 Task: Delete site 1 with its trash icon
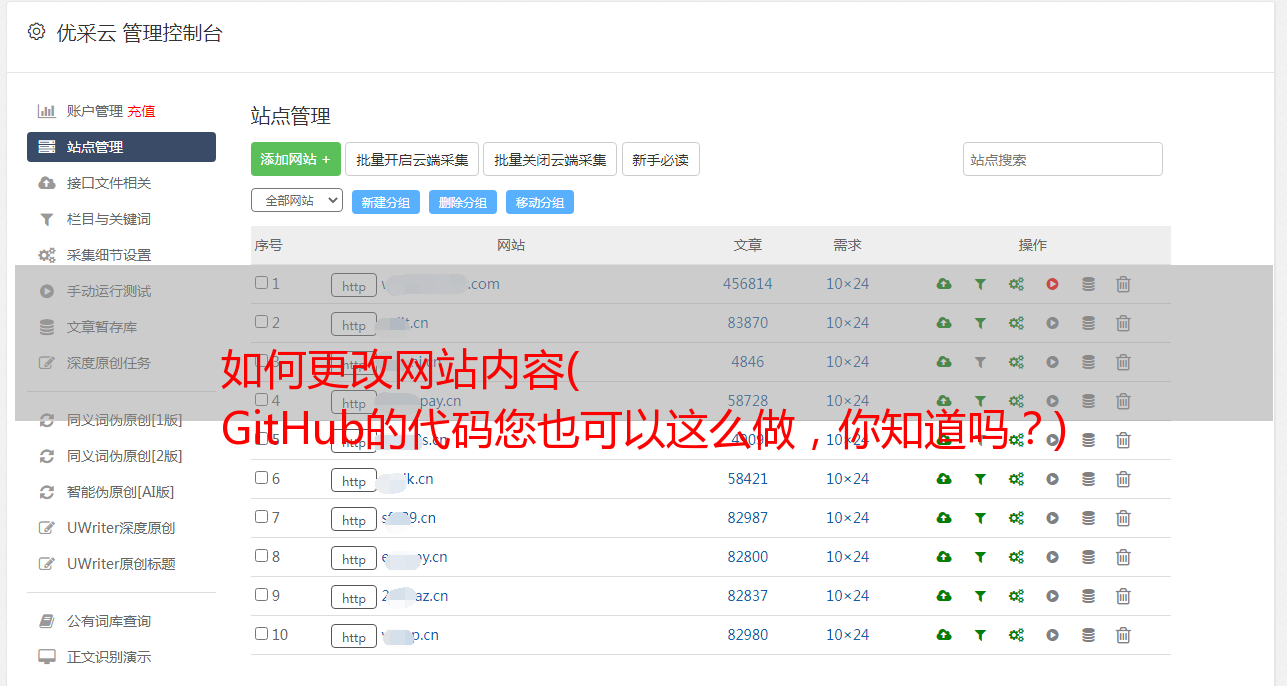pos(1123,284)
